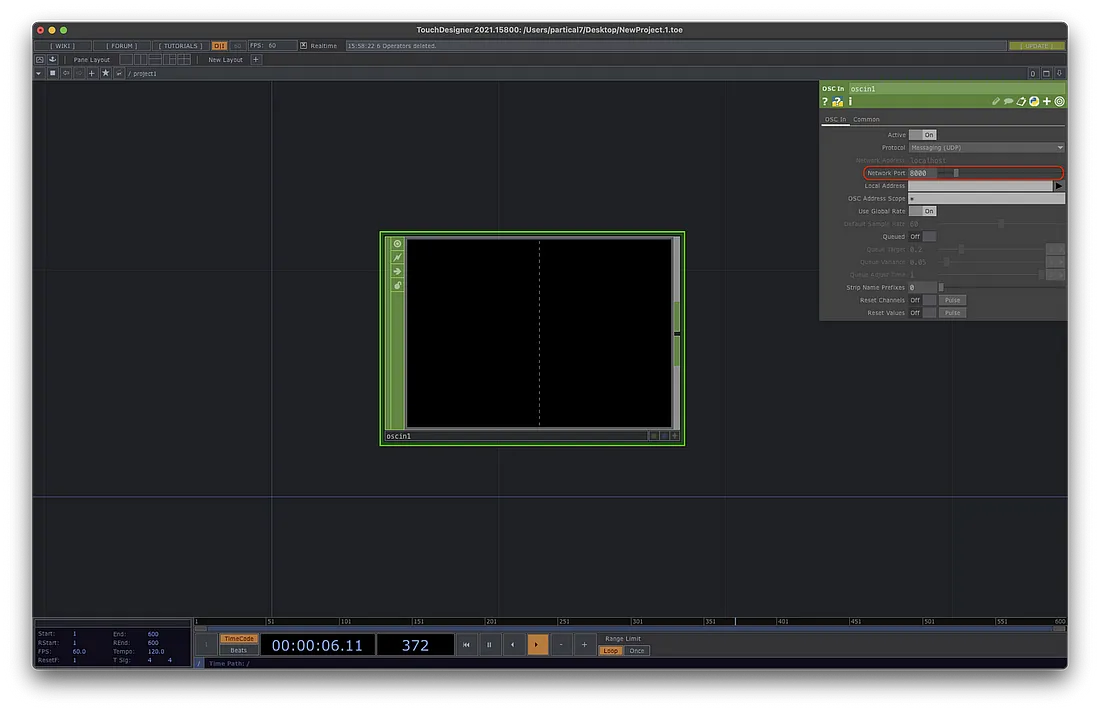
Task: Open the Python help icon in parameter panel
Action: (837, 102)
